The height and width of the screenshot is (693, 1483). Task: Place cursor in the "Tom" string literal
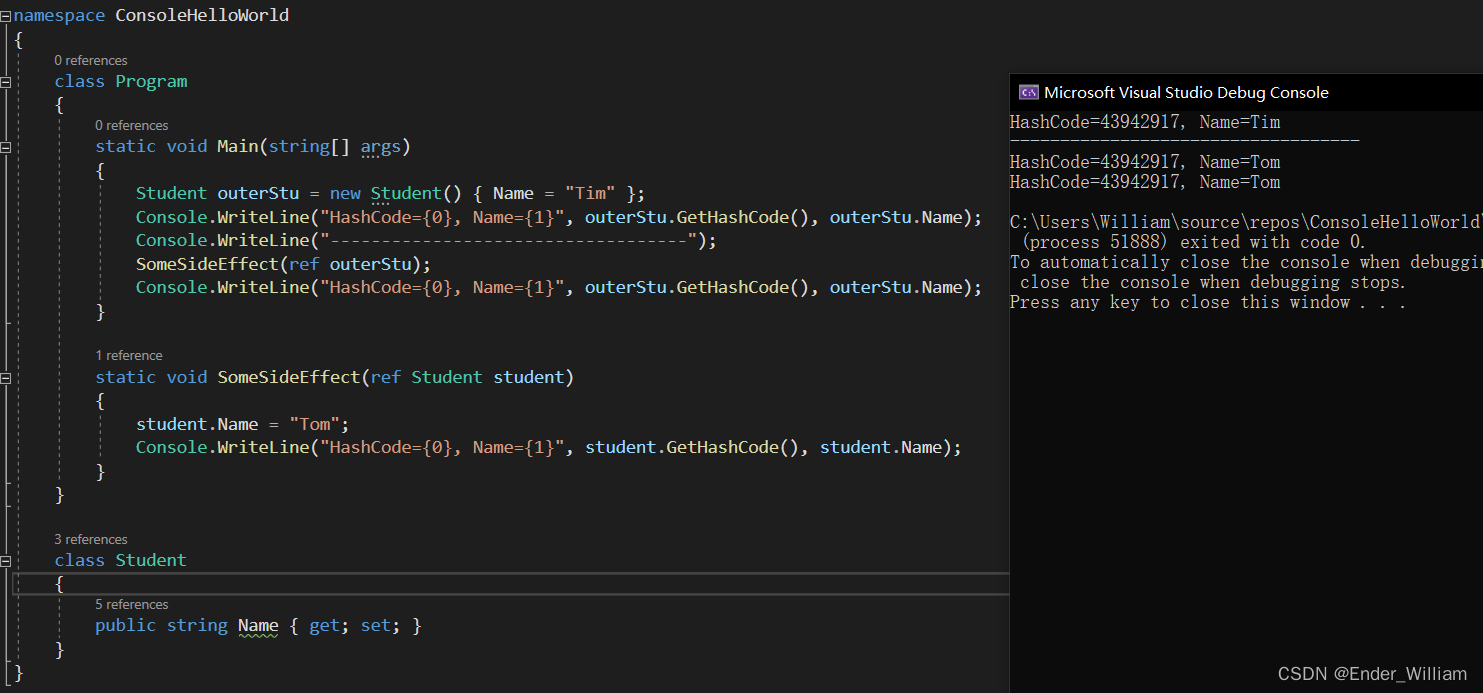coord(315,424)
